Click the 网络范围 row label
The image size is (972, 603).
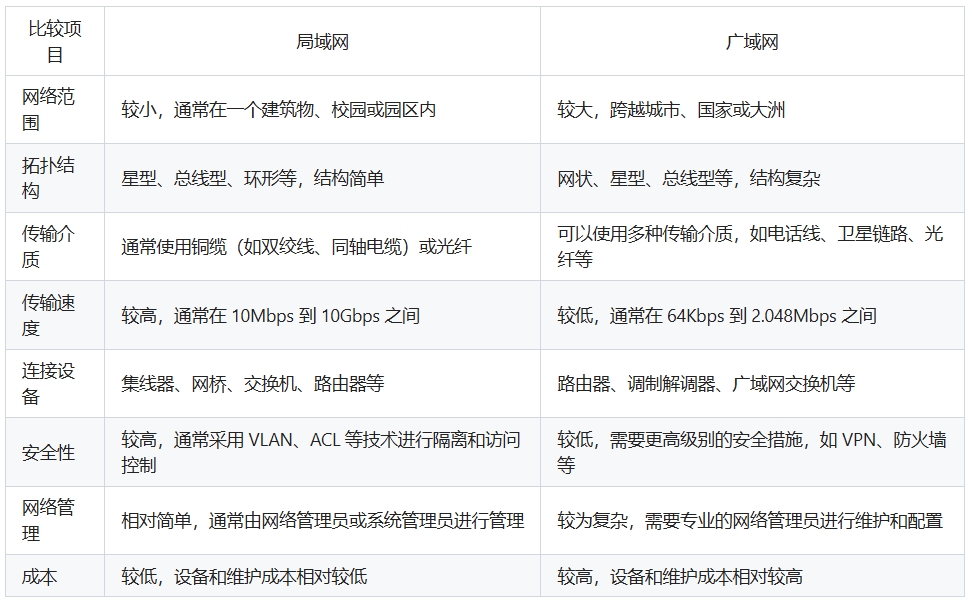click(x=55, y=110)
